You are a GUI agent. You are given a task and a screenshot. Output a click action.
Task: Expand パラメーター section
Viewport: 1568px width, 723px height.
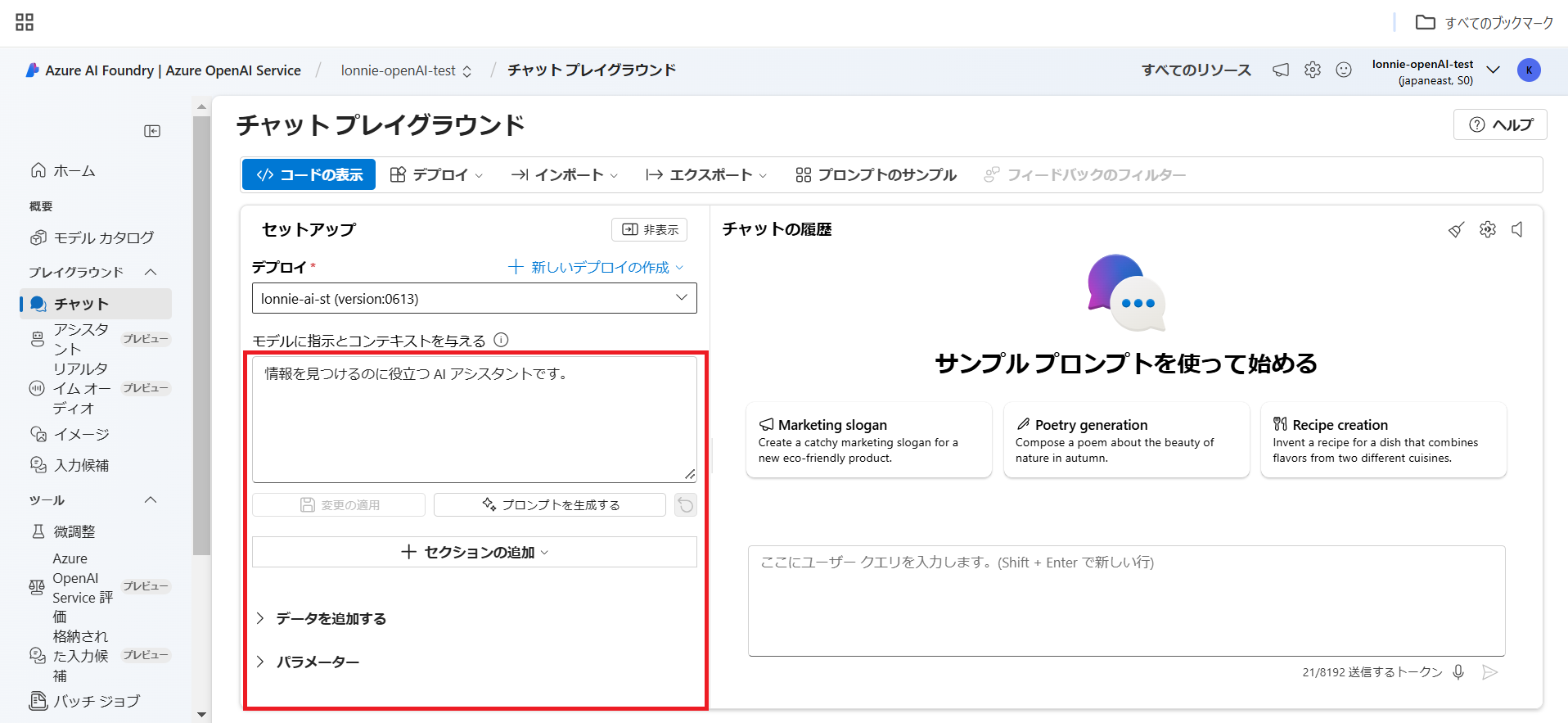pyautogui.click(x=308, y=662)
